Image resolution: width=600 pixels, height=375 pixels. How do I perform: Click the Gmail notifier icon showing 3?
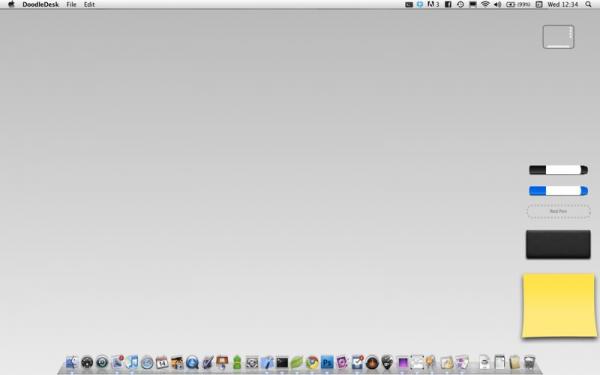coord(433,5)
